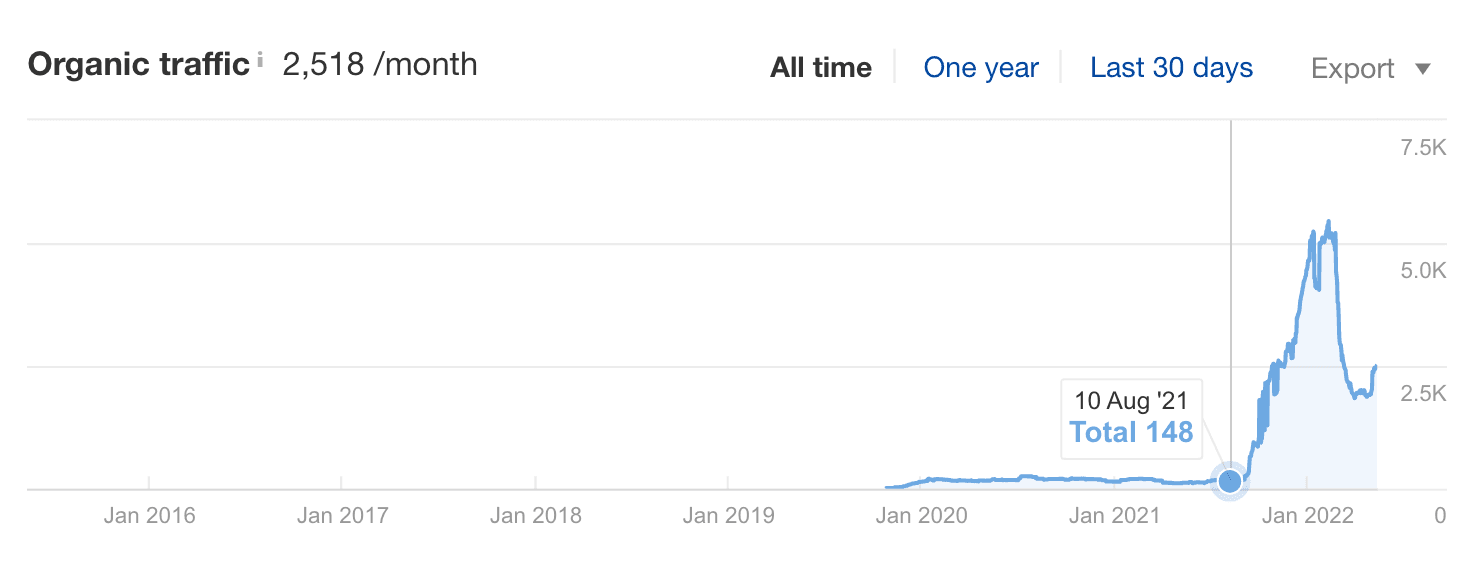
Task: Show the Last 30 days range
Action: click(1171, 68)
